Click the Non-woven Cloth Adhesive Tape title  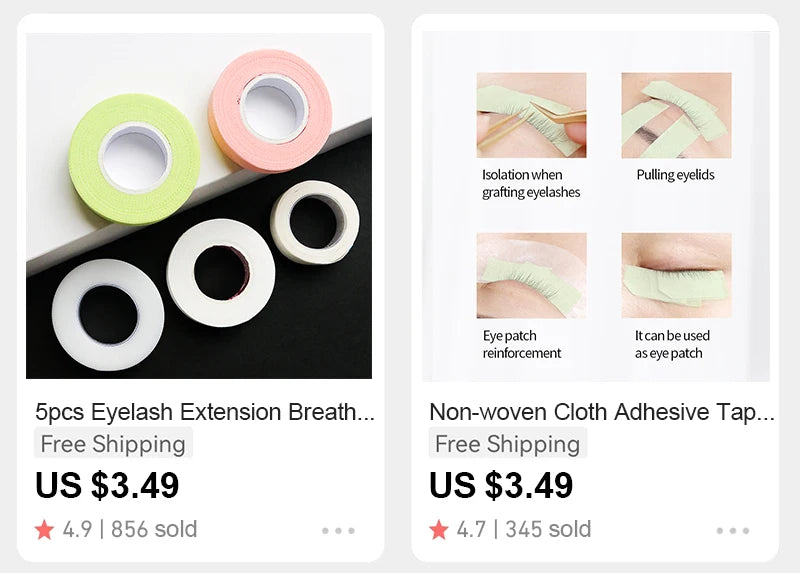[x=602, y=412]
